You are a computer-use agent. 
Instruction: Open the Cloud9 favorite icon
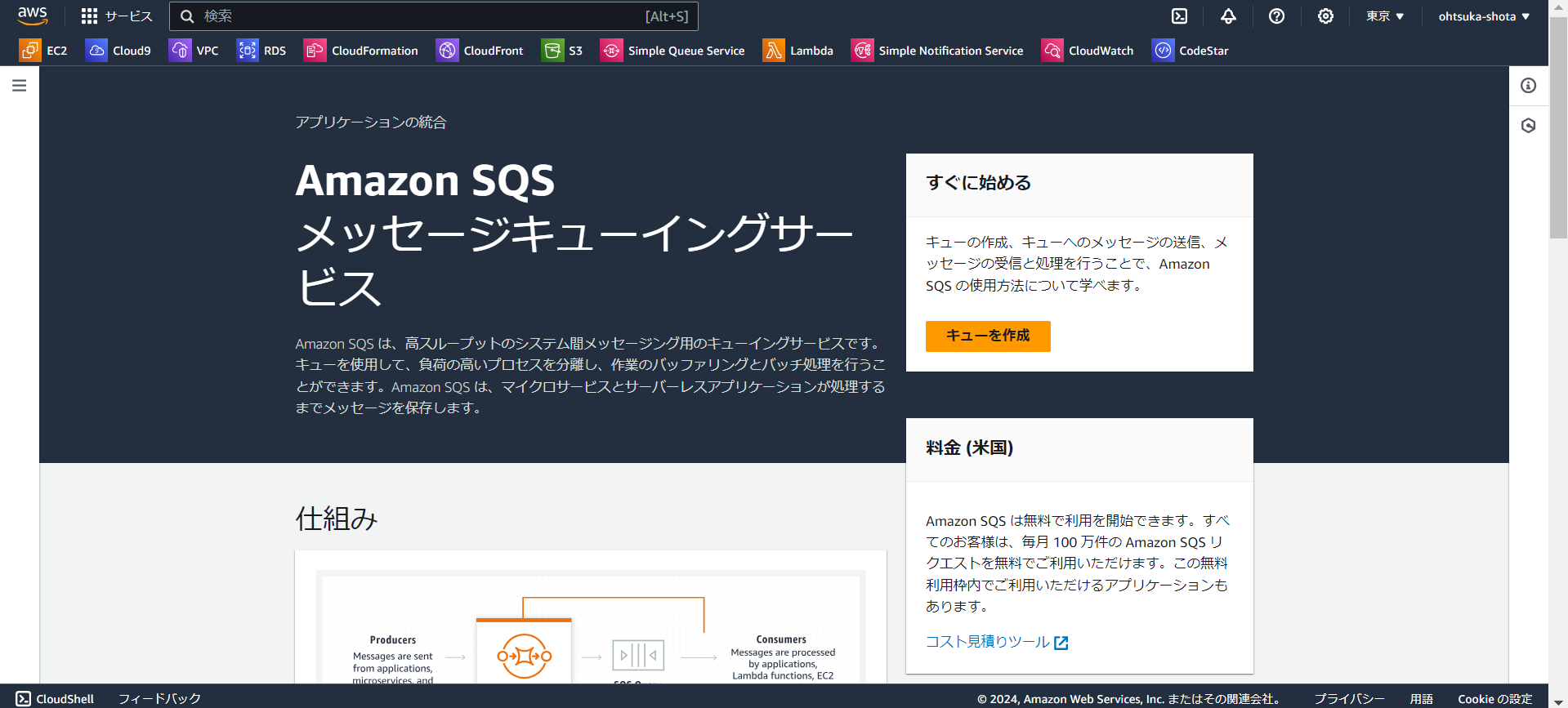96,51
